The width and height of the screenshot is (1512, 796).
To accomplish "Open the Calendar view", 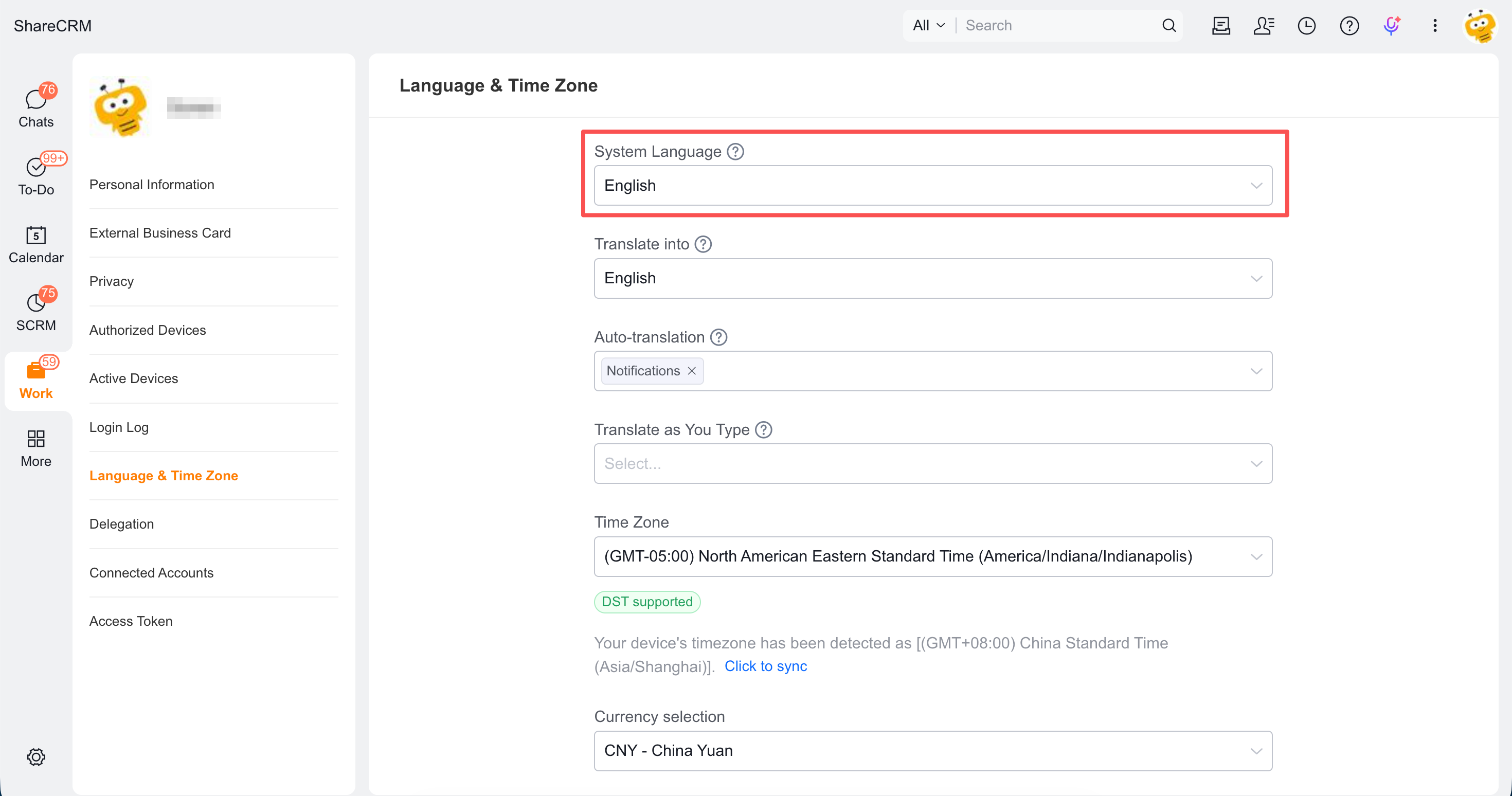I will click(x=36, y=245).
